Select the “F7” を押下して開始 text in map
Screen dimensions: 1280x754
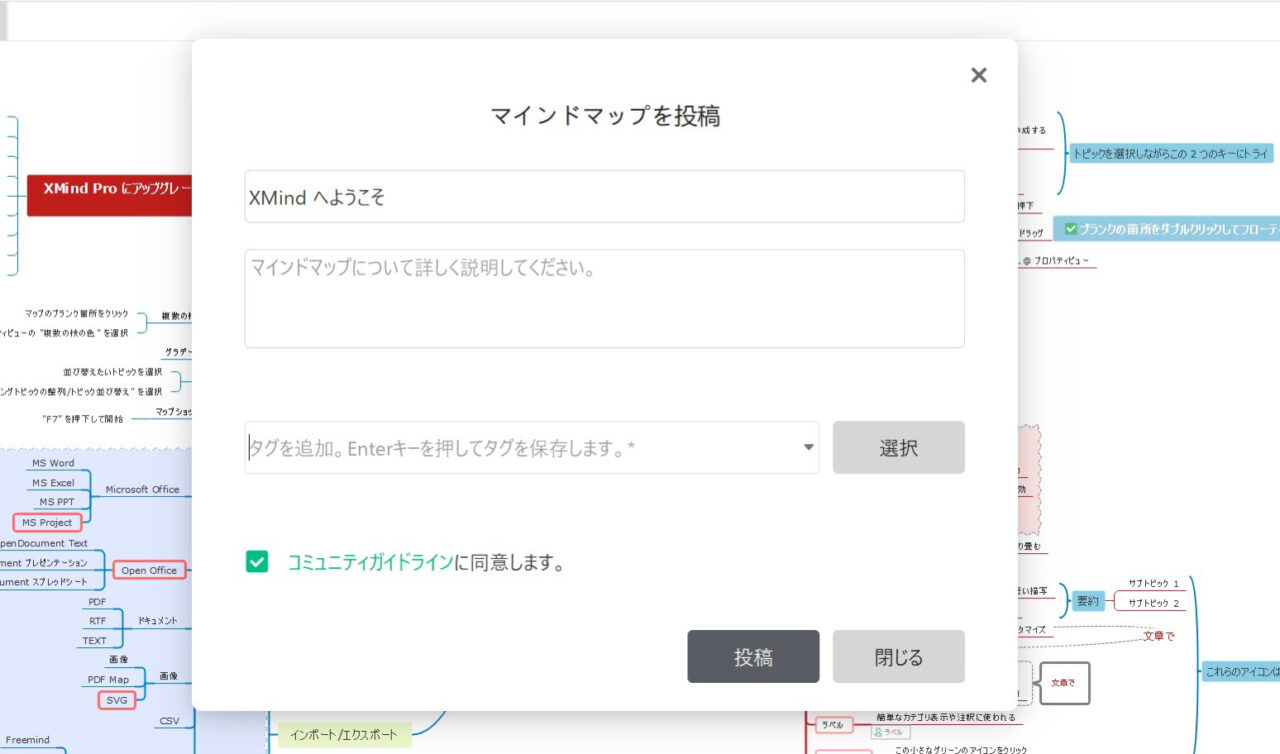pos(83,418)
